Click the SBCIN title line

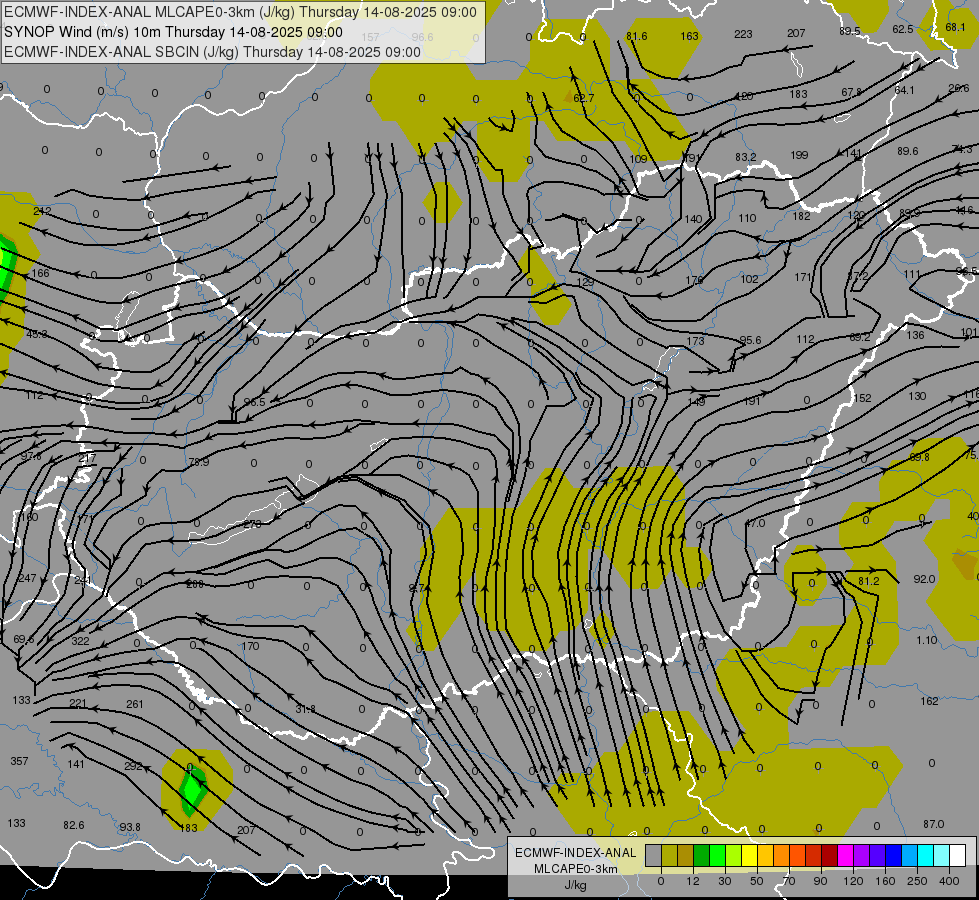coord(212,52)
